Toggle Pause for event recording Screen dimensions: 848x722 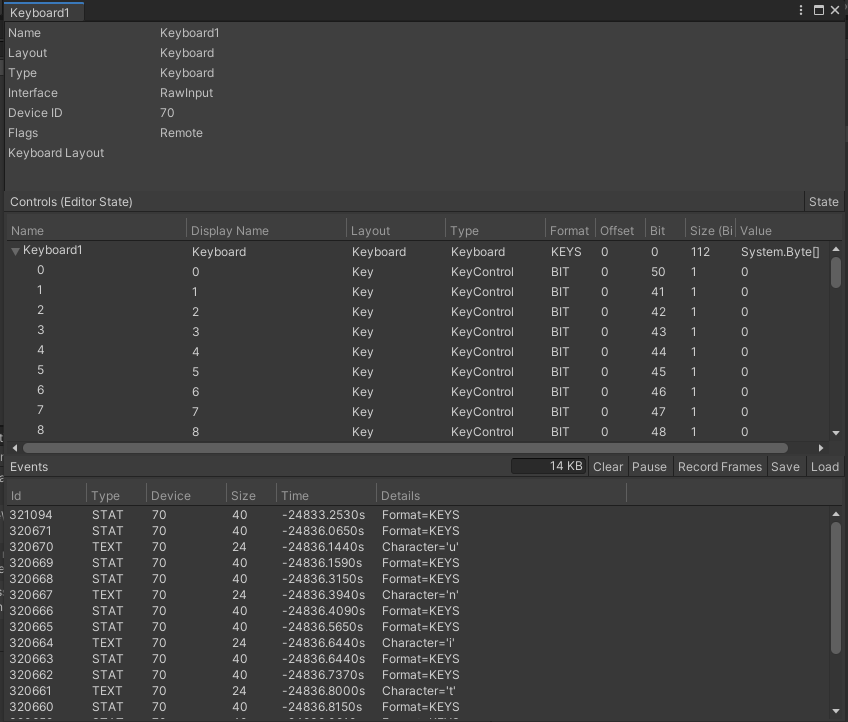tap(649, 467)
